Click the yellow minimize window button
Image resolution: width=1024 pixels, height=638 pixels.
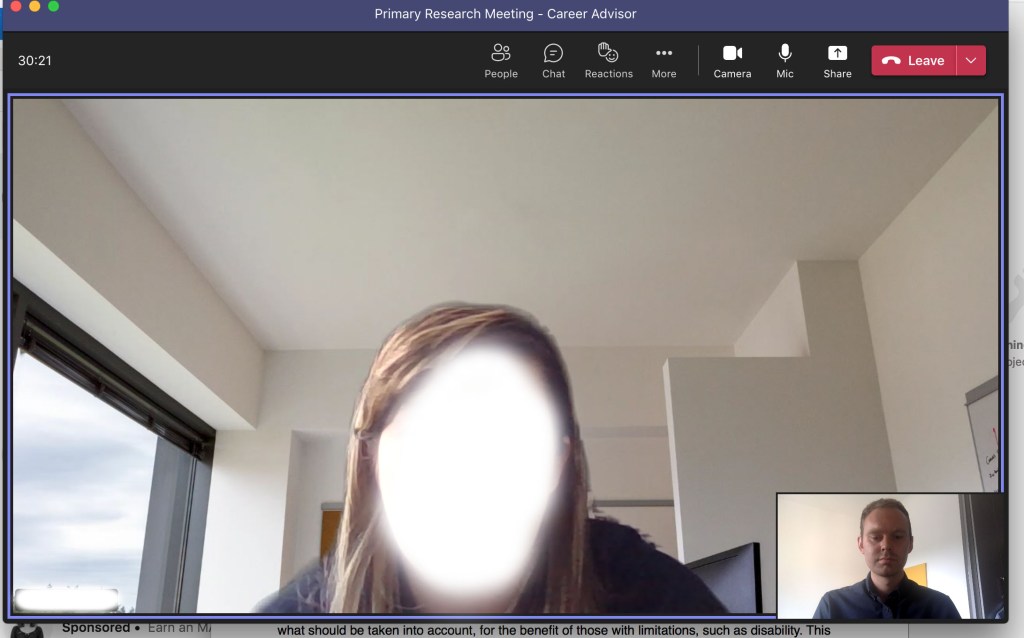click(x=35, y=6)
